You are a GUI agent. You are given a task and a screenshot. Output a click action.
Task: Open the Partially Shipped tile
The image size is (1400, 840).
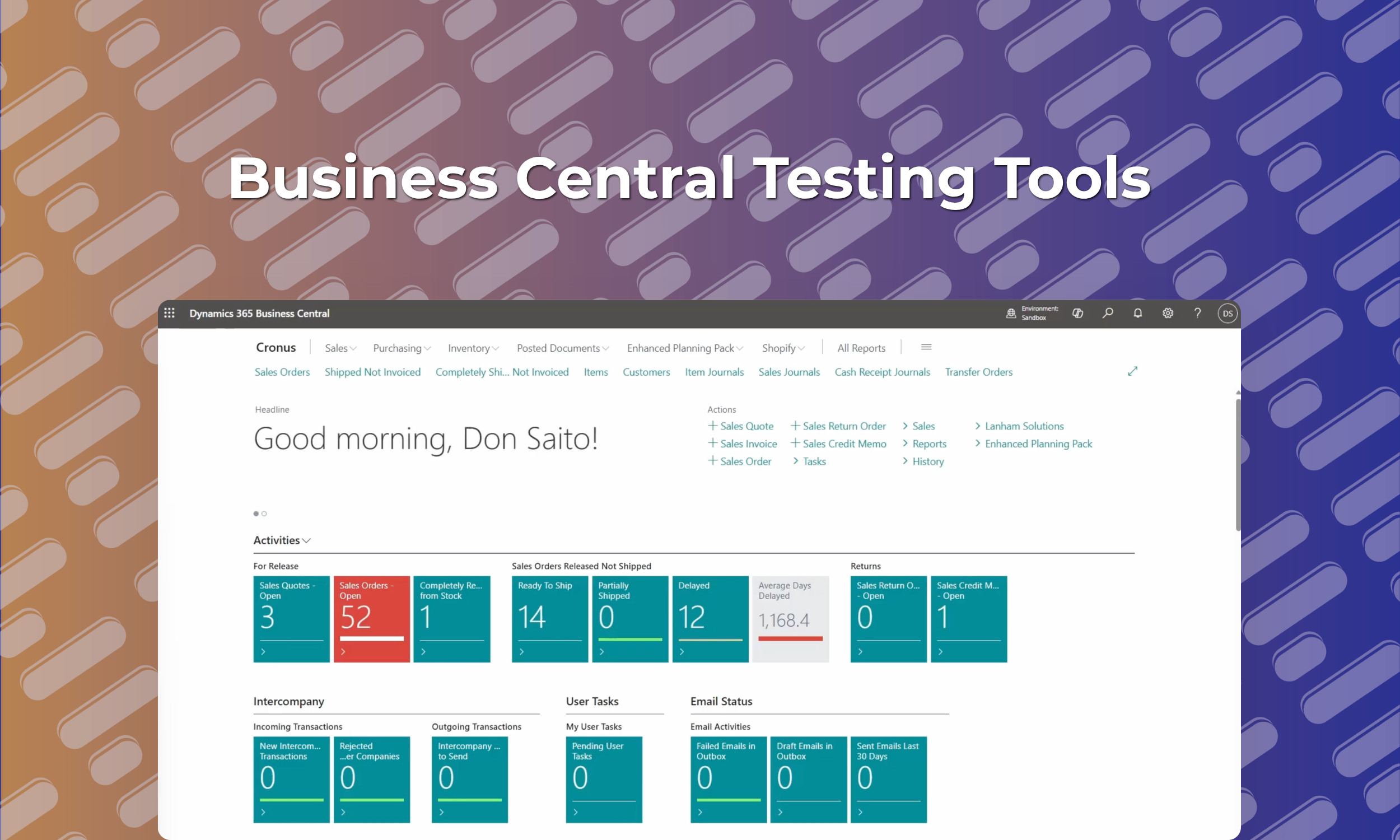630,619
